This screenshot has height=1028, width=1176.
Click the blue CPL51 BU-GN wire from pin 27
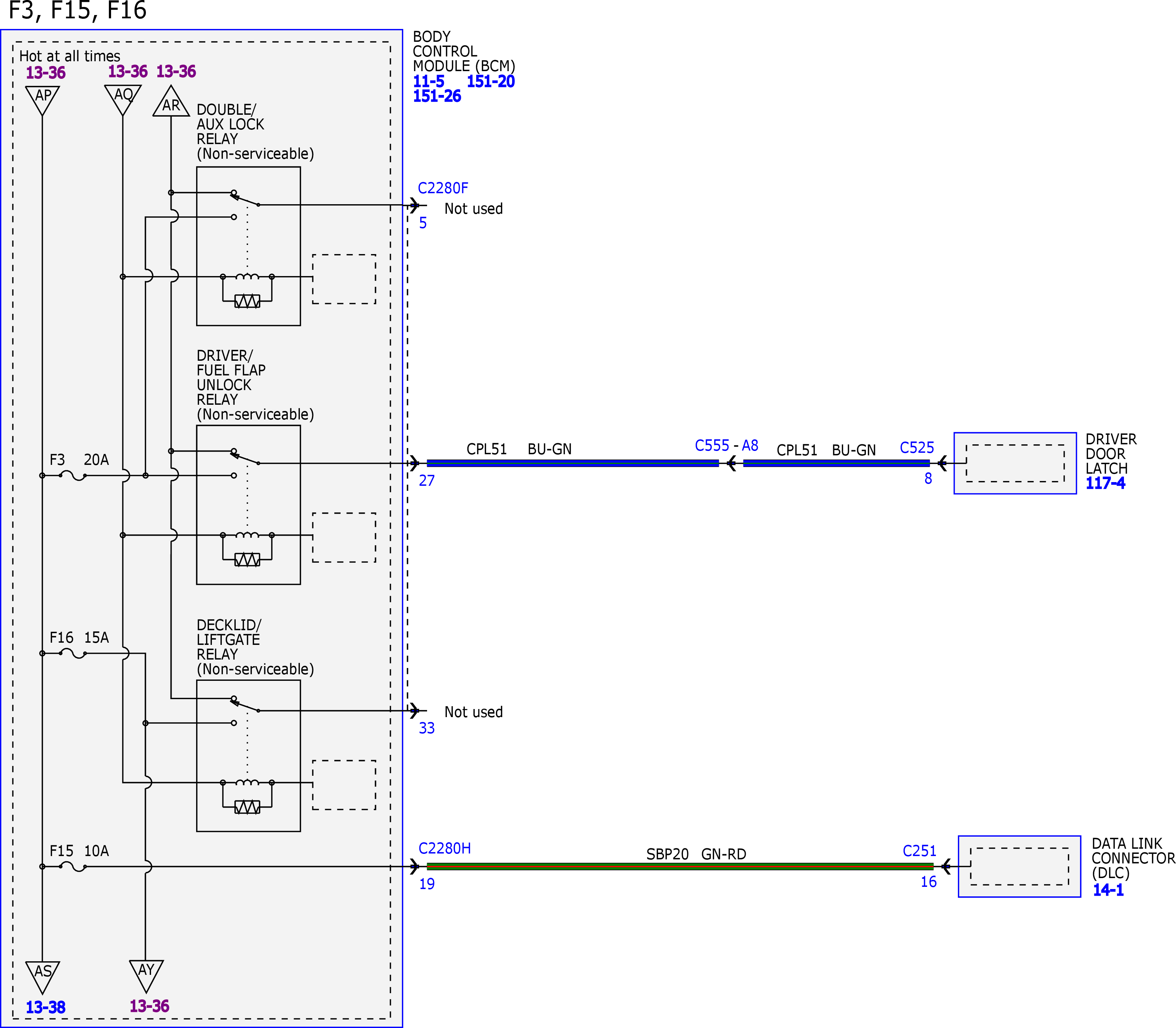click(573, 463)
